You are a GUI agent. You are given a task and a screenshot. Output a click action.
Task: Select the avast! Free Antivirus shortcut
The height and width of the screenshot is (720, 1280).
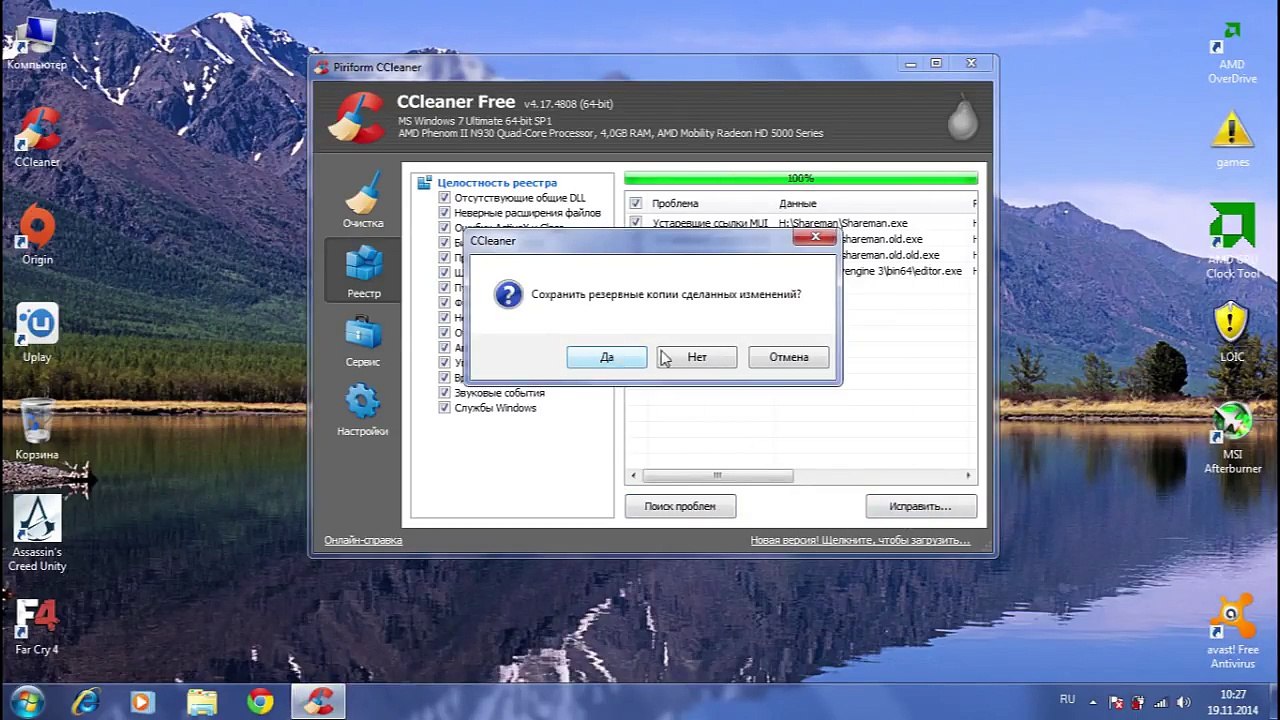pos(1232,632)
